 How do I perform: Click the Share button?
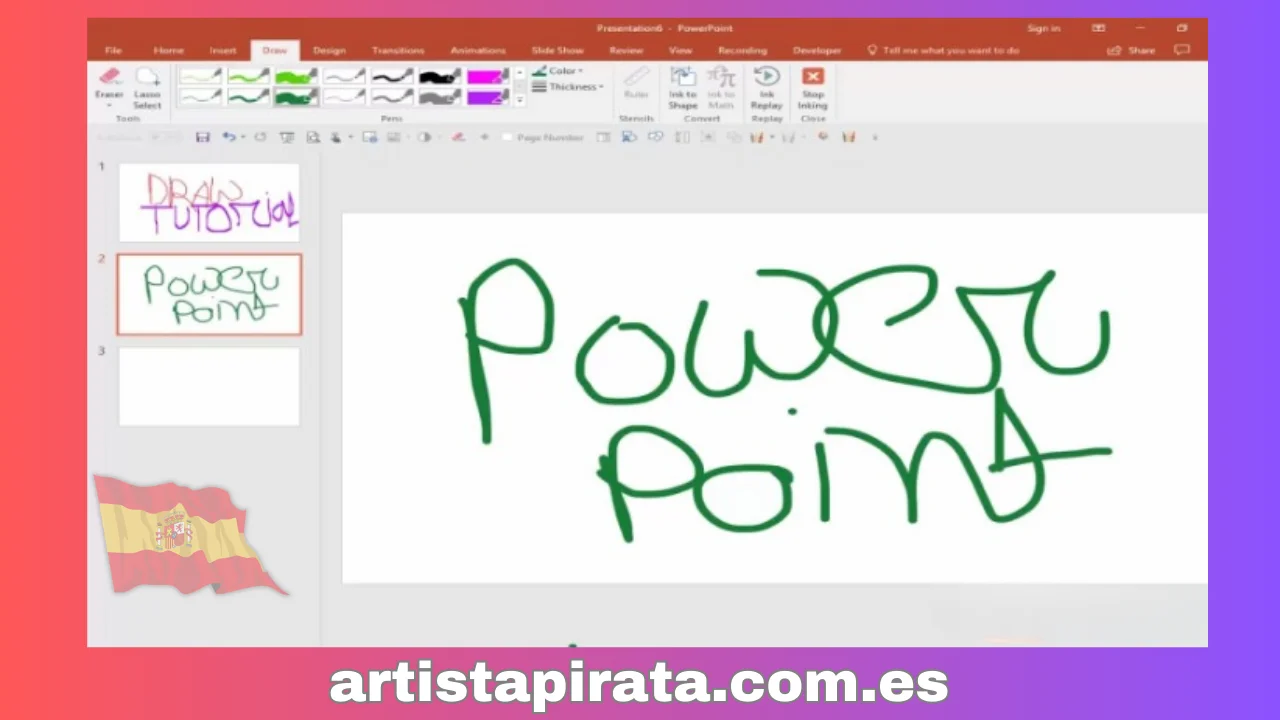1132,50
